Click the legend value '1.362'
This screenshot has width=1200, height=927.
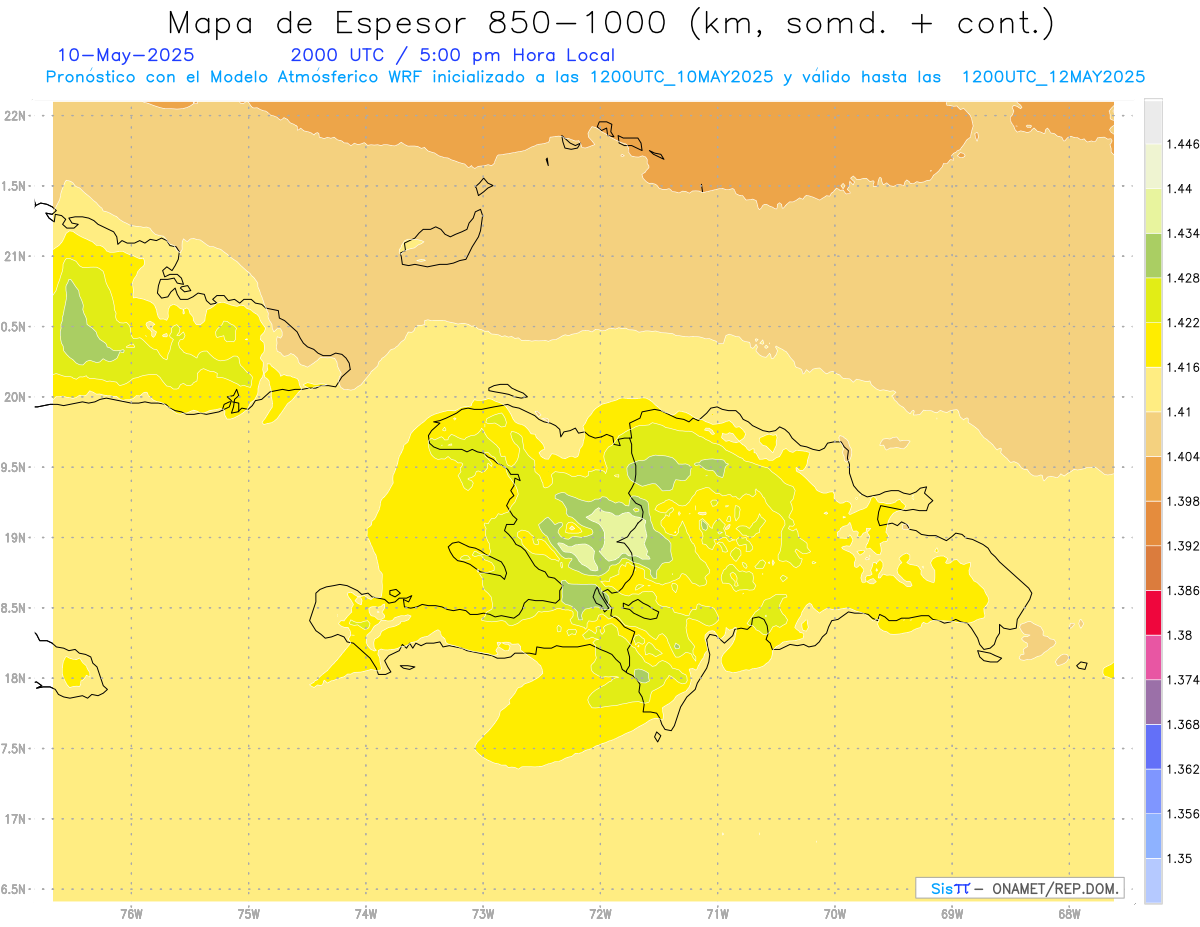point(1183,769)
